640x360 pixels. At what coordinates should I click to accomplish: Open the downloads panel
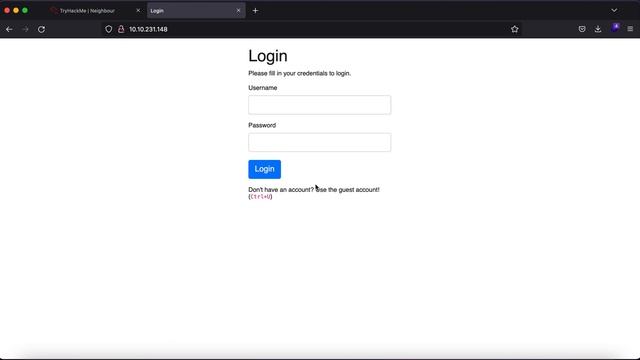[x=598, y=29]
